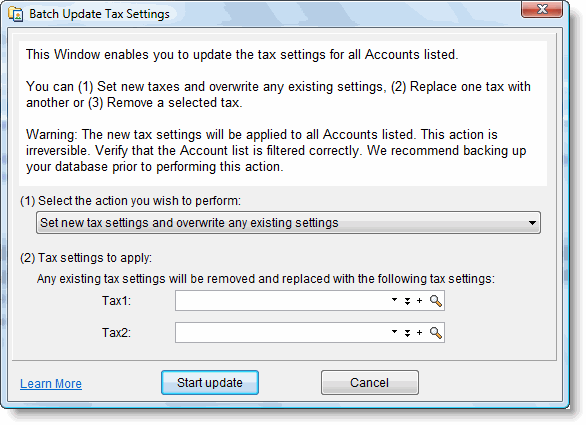Add a new tax with Tax1 plus icon
This screenshot has height=425, width=586.
[x=419, y=301]
